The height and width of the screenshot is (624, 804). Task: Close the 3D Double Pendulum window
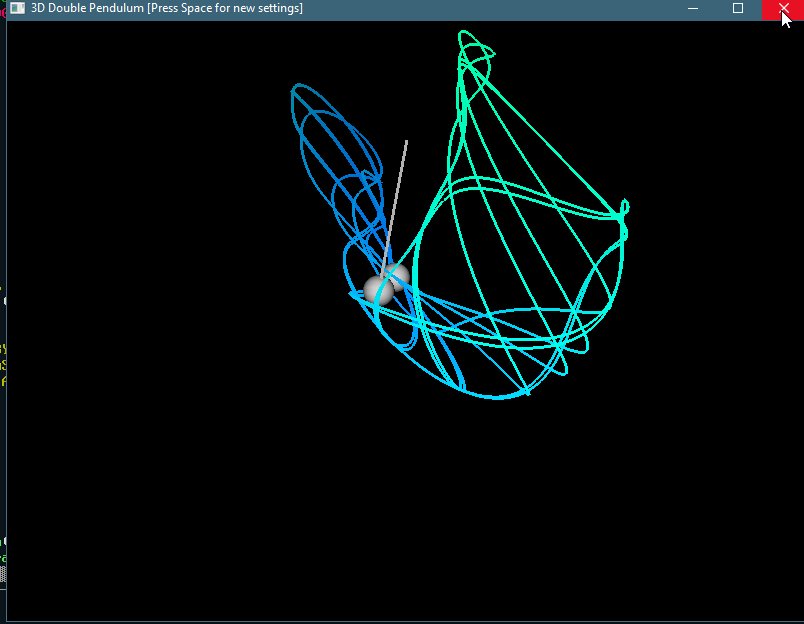click(783, 8)
